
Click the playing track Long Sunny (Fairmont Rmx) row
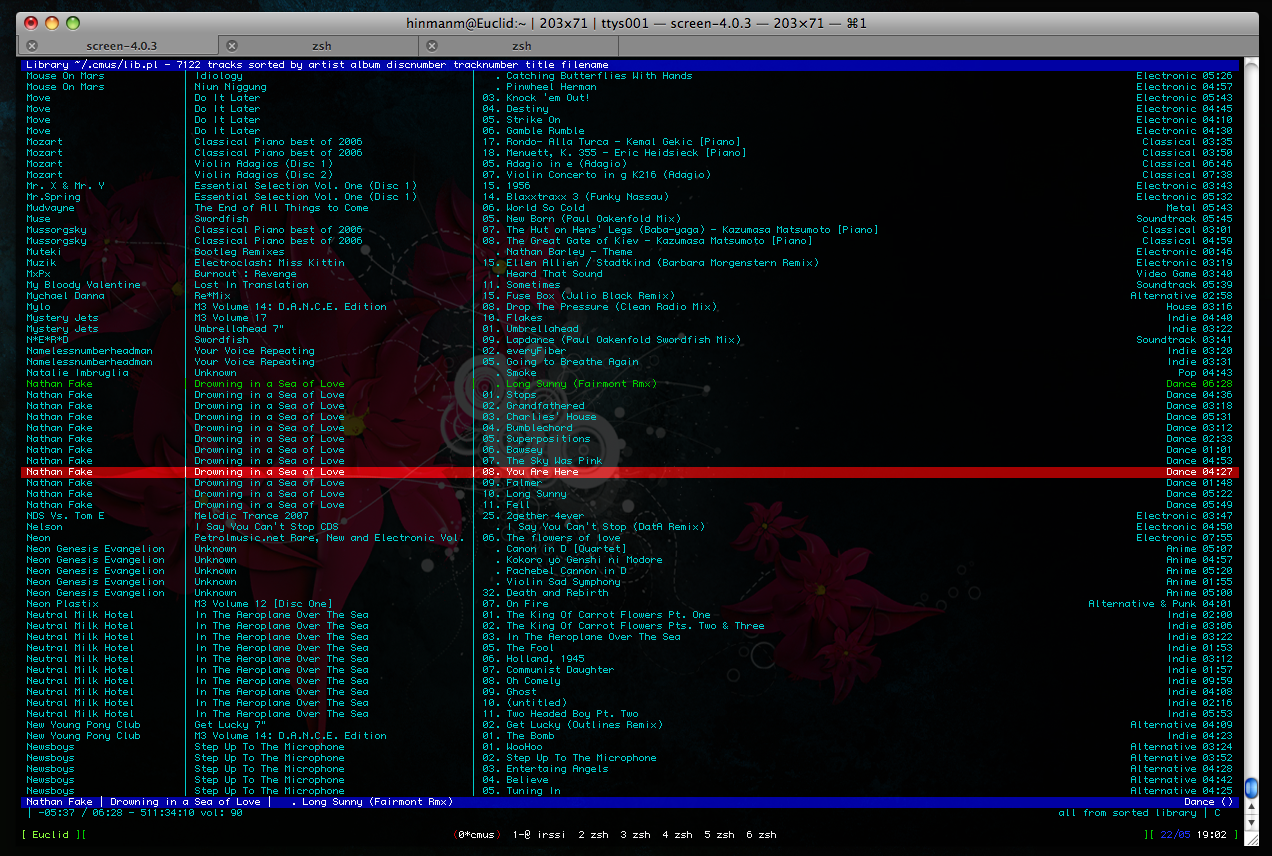[630, 384]
